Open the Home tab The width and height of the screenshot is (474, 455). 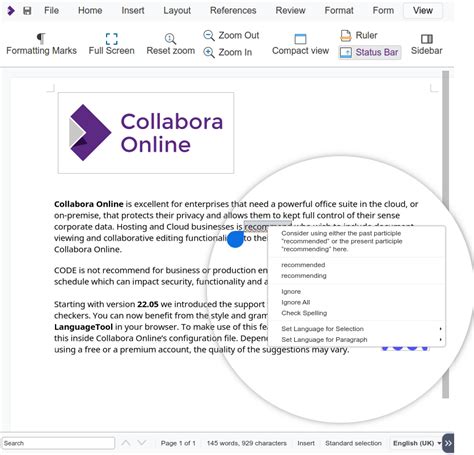tap(90, 11)
